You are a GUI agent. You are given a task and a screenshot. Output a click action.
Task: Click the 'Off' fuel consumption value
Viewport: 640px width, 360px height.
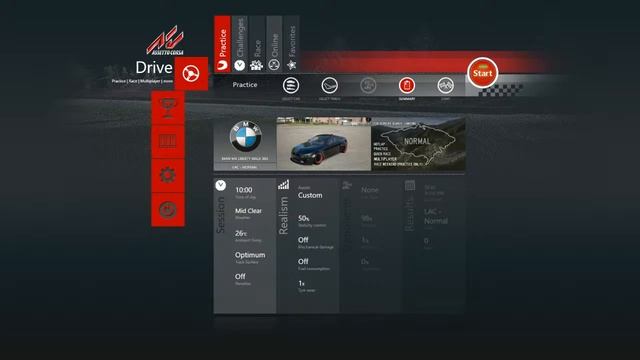point(303,261)
